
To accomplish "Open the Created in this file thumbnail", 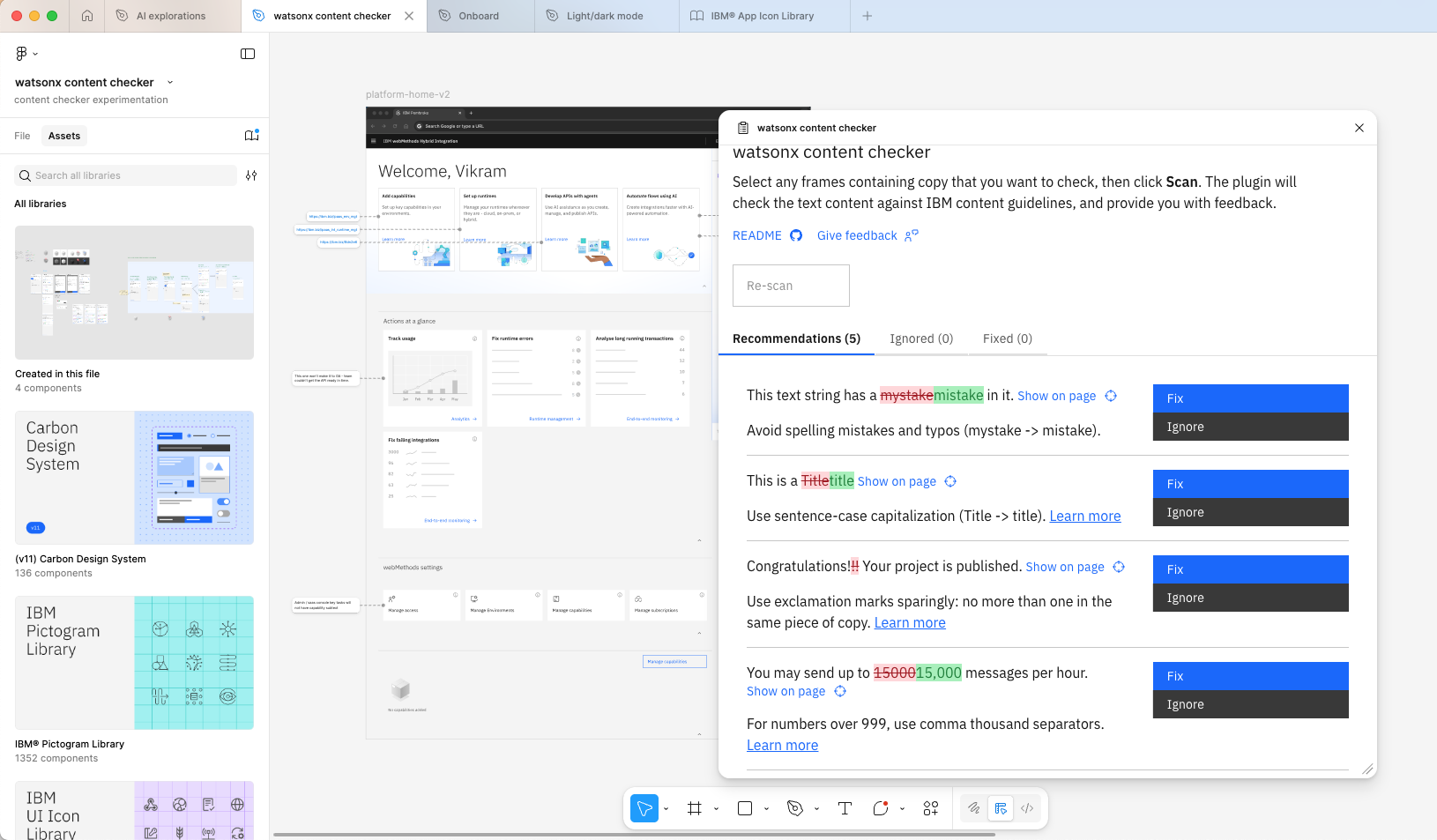I will (134, 293).
